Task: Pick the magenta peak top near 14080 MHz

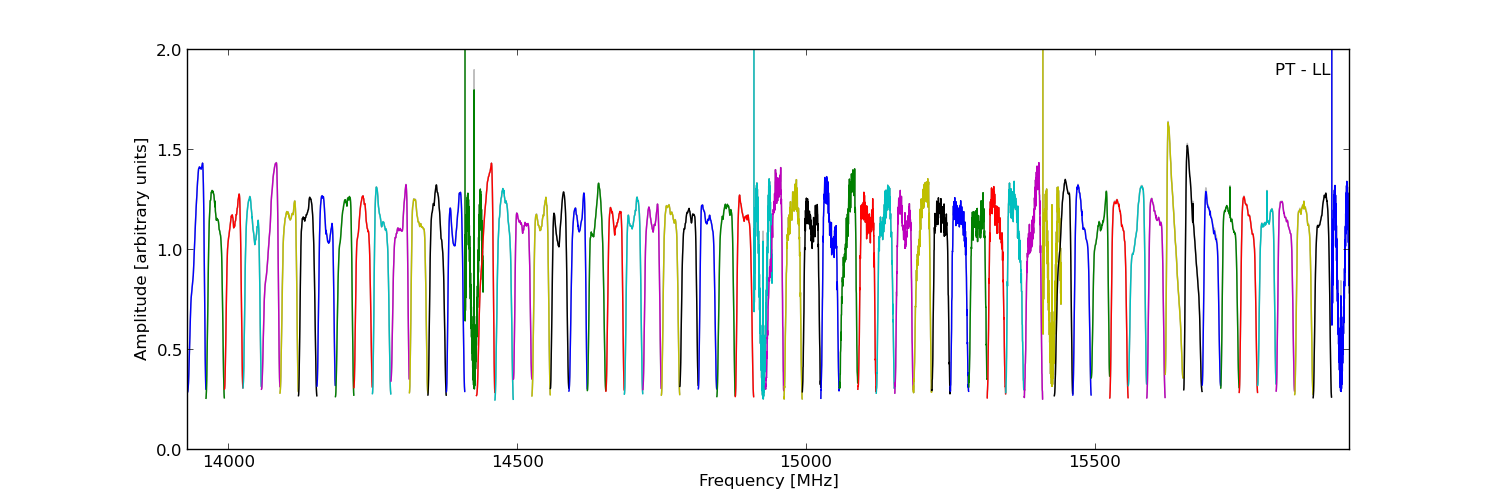Action: [x=276, y=163]
